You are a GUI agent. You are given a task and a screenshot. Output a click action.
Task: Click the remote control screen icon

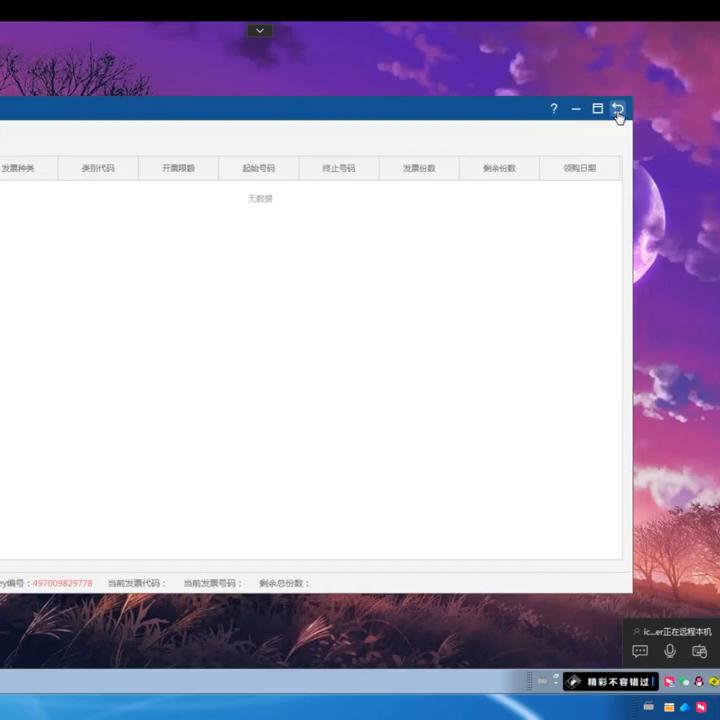699,652
